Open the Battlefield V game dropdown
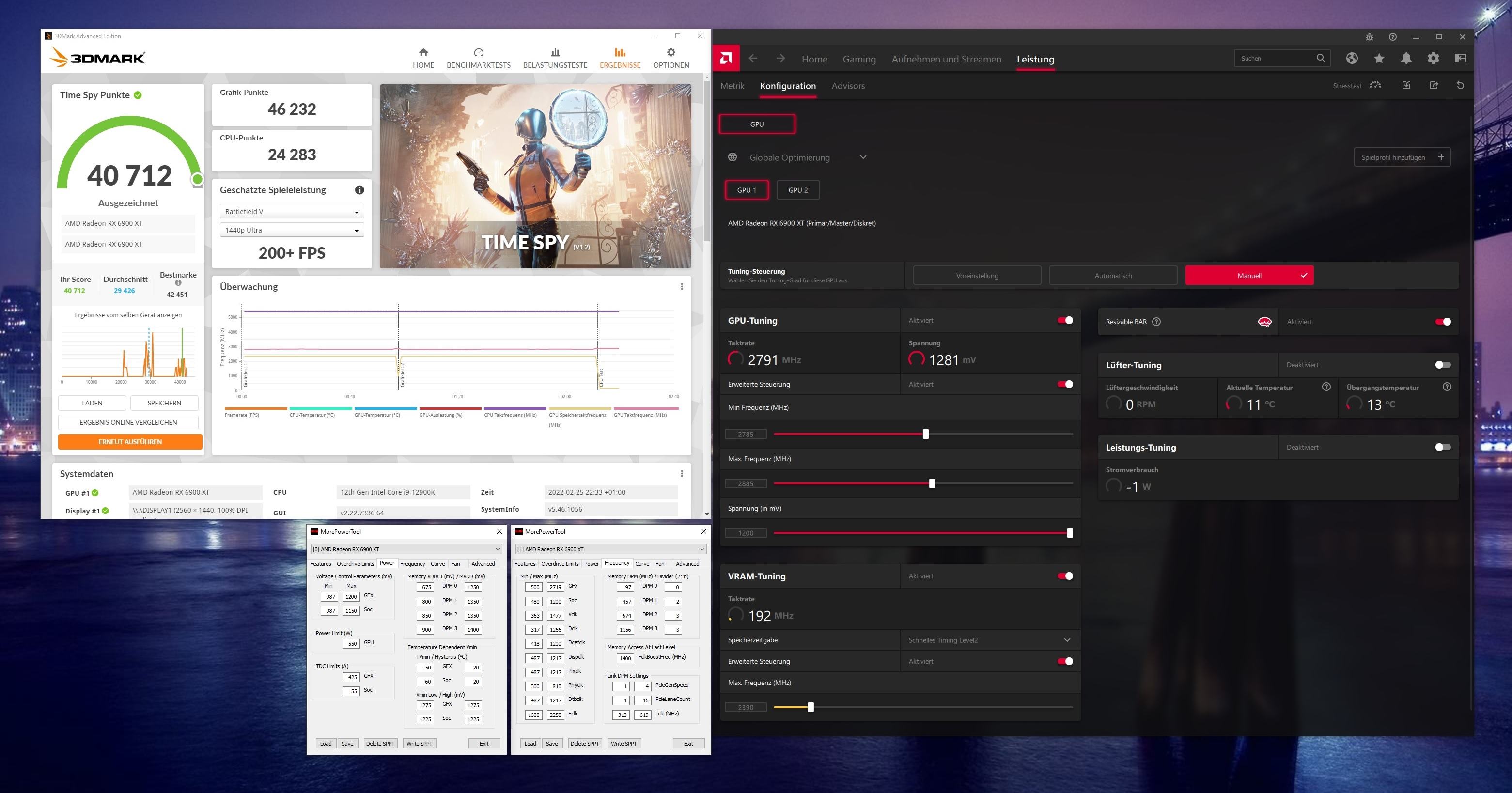This screenshot has height=793, width=1512. [292, 212]
